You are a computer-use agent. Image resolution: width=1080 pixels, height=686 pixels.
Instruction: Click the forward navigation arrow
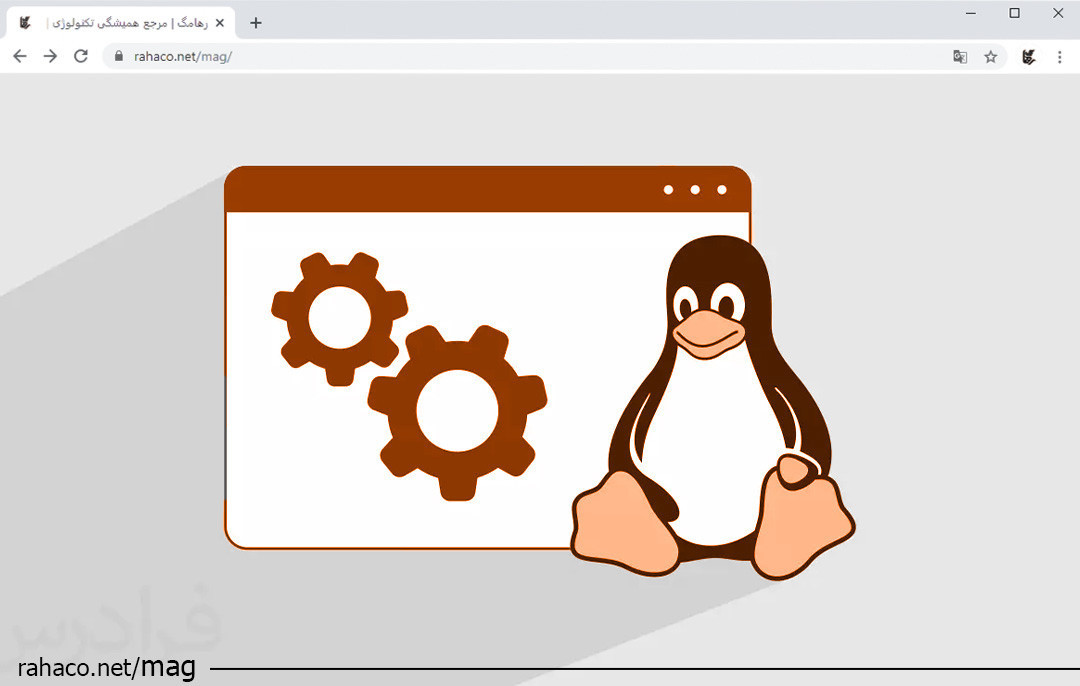50,57
